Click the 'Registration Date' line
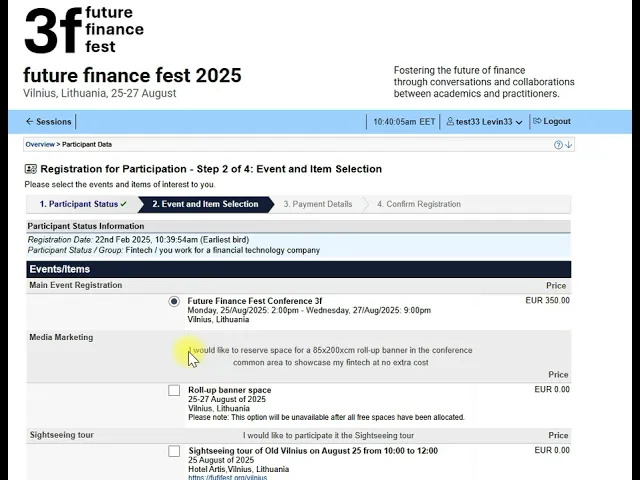The width and height of the screenshot is (640, 480). pos(138,240)
